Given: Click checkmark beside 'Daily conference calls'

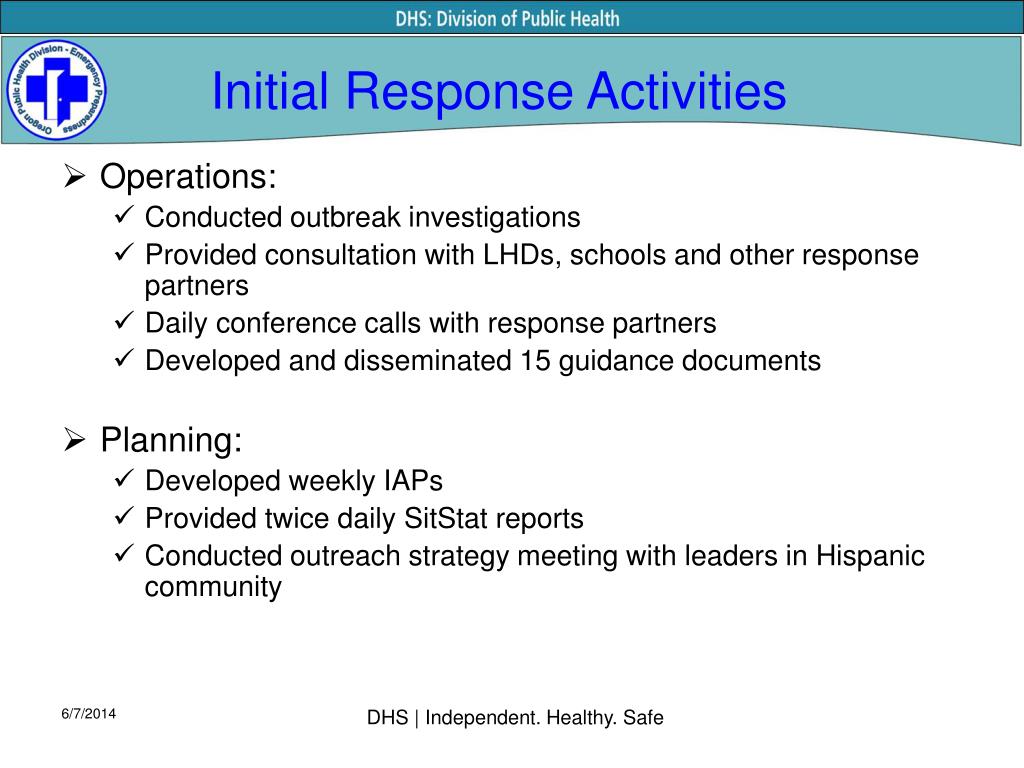Looking at the screenshot, I should [123, 320].
